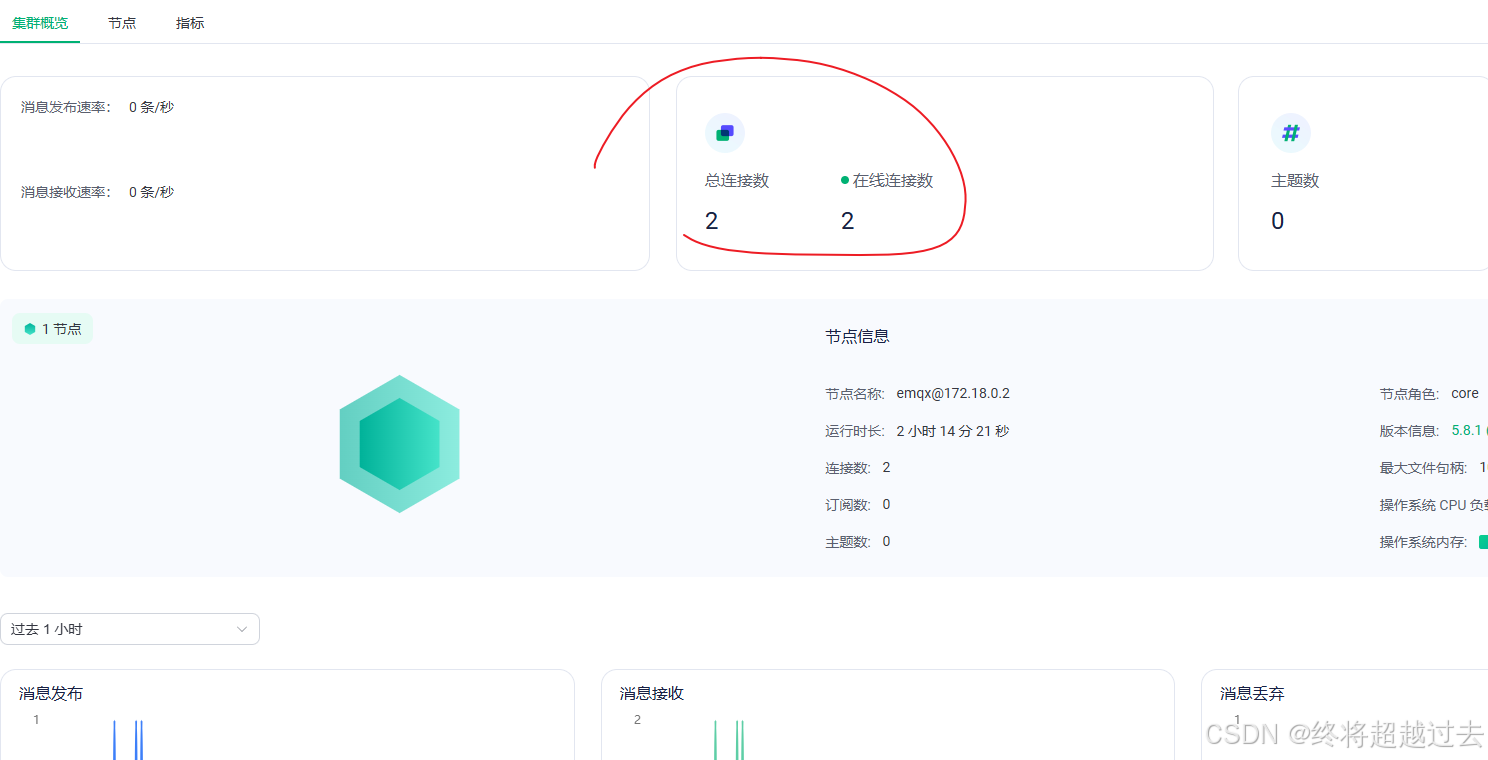The height and width of the screenshot is (760, 1488).
Task: Click the hash icon above 主题数
Action: (1290, 133)
